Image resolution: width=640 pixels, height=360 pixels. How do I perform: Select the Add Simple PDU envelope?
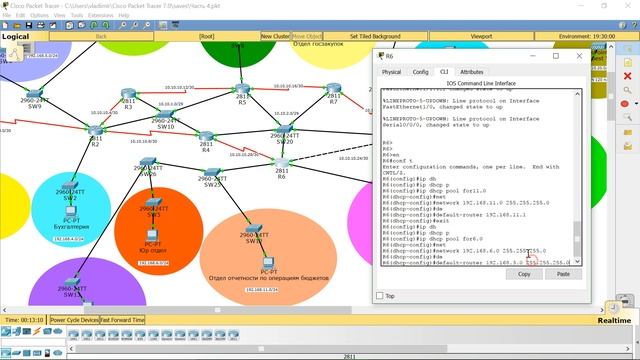(x=628, y=132)
